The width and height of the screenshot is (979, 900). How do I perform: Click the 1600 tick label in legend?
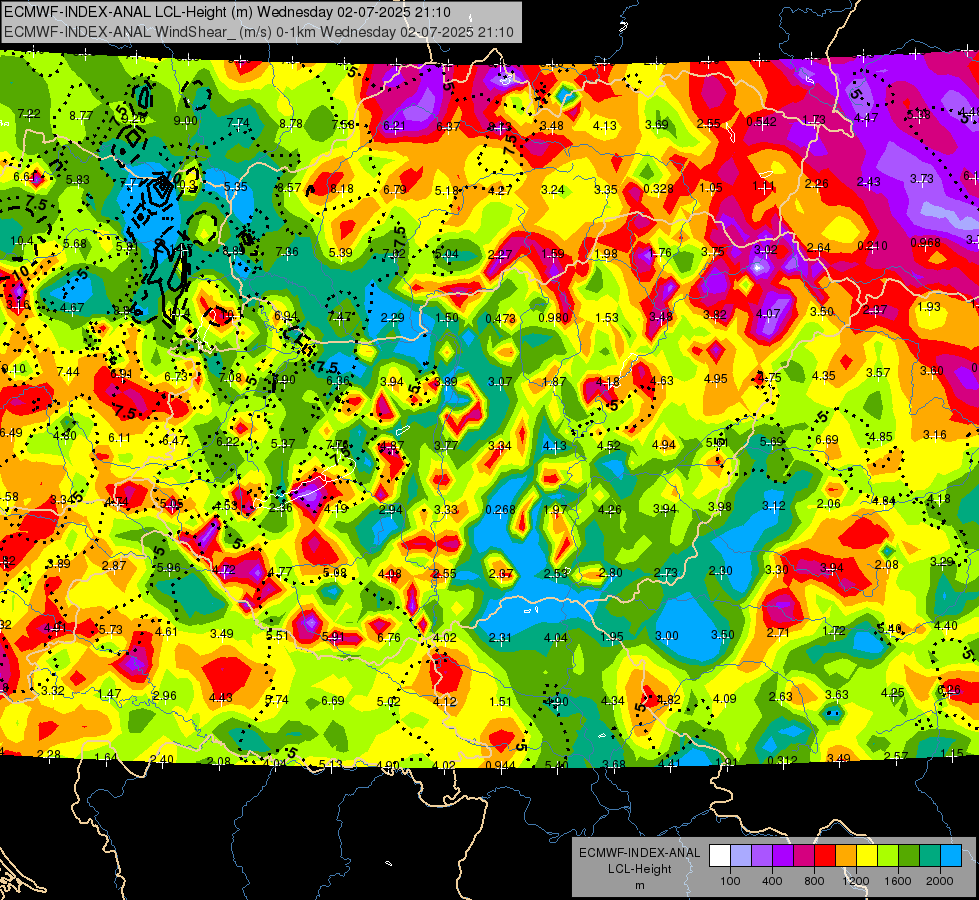898,881
